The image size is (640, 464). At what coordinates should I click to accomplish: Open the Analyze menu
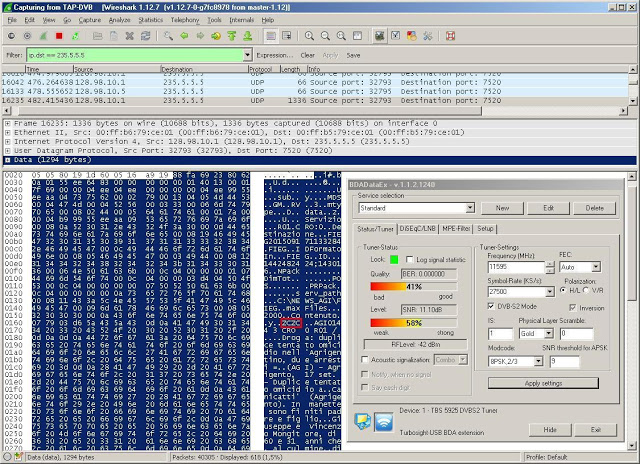[x=119, y=20]
